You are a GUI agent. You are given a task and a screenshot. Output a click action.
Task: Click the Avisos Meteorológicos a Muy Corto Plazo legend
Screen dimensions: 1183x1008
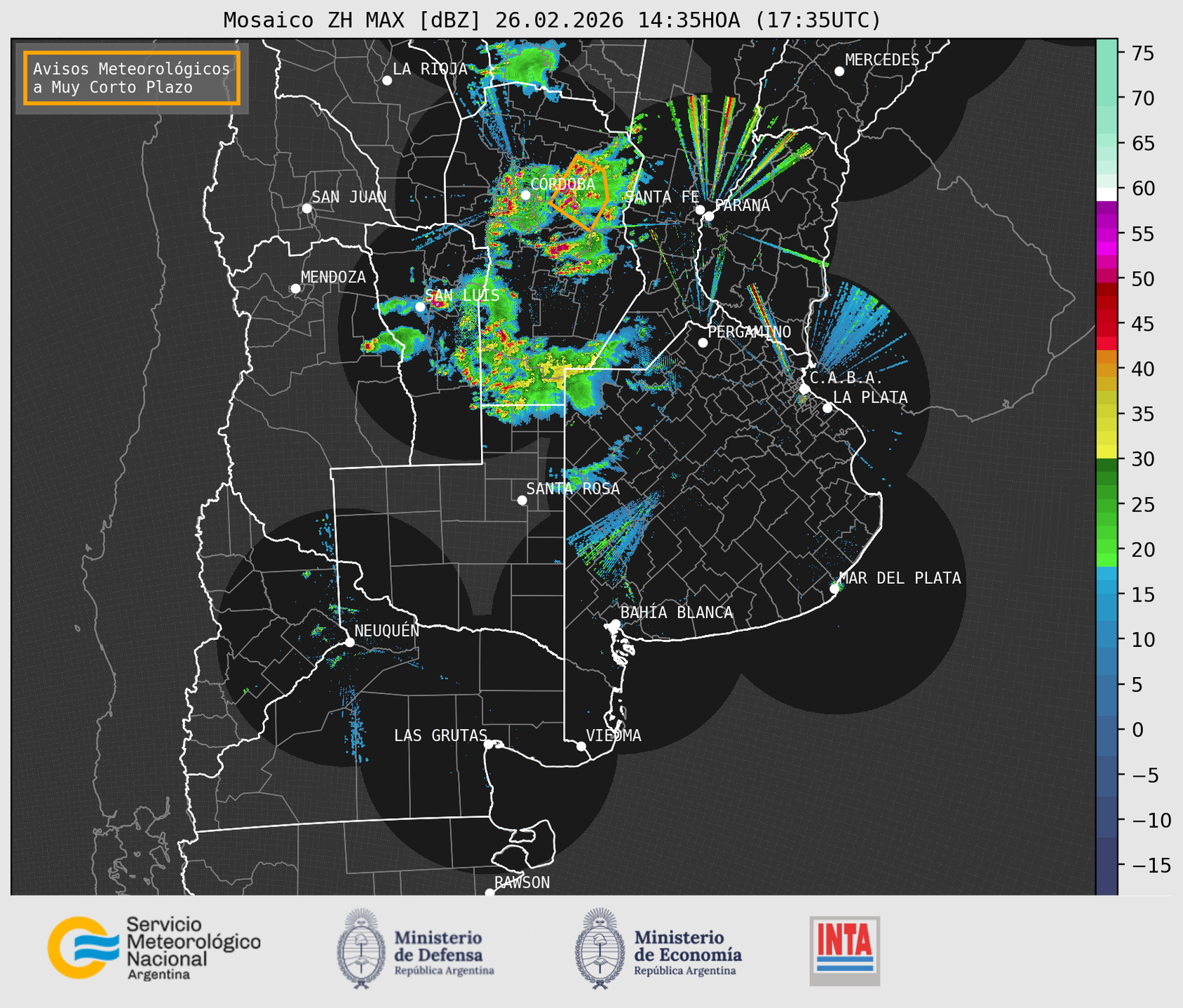point(132,78)
